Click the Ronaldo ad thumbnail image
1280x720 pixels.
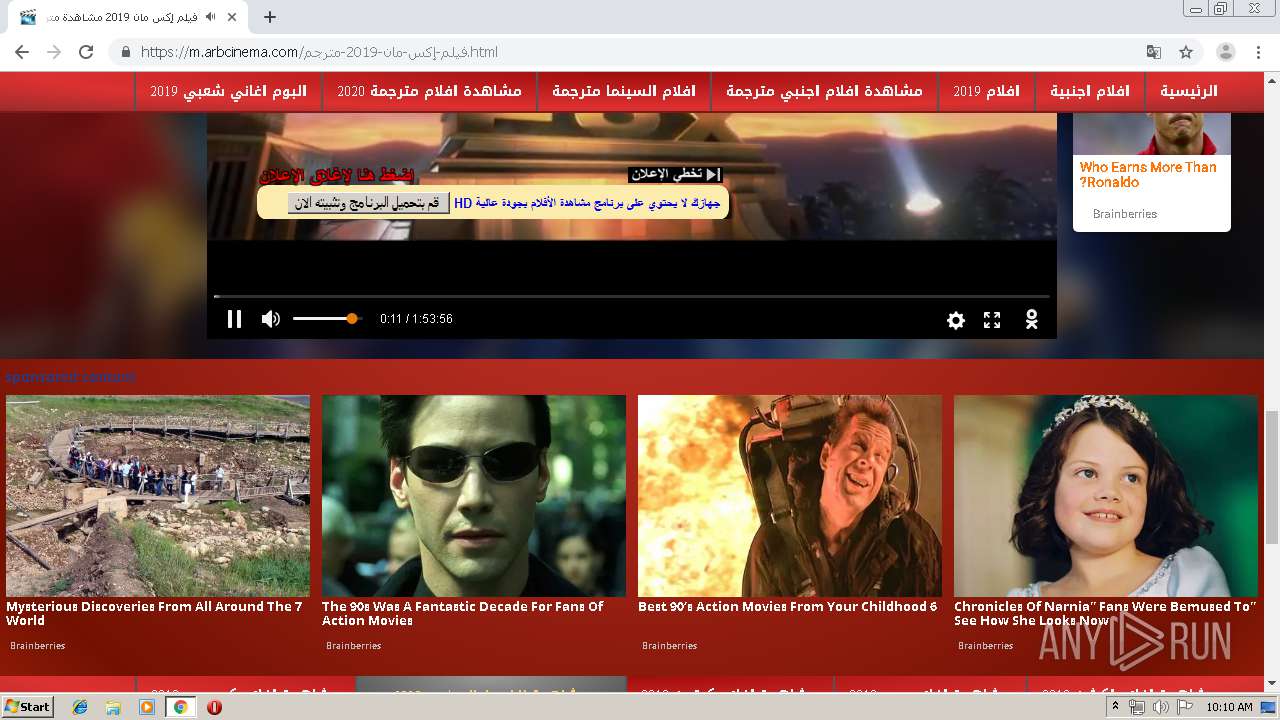(x=1152, y=134)
